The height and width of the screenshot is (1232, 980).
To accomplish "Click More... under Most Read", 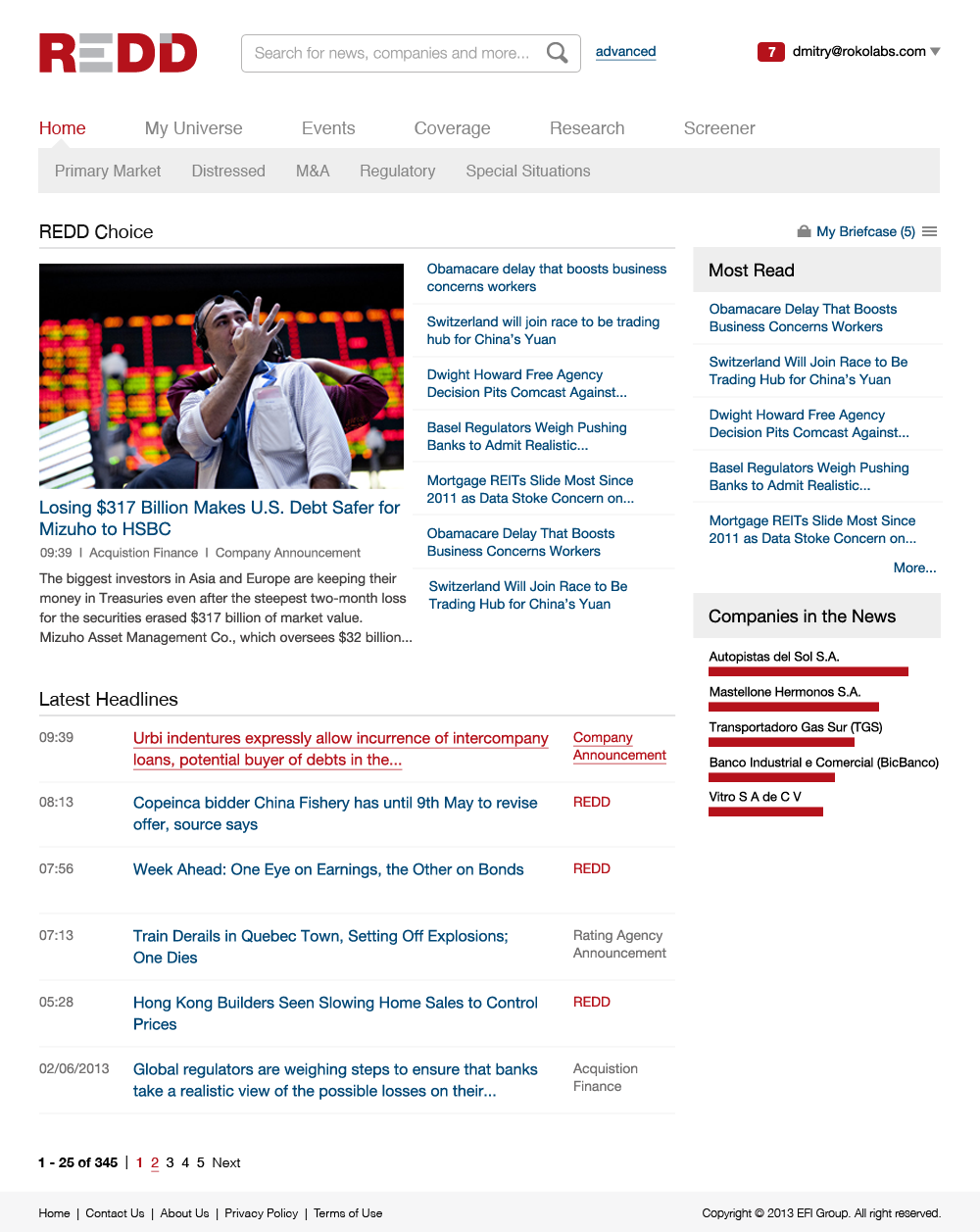I will pyautogui.click(x=915, y=567).
